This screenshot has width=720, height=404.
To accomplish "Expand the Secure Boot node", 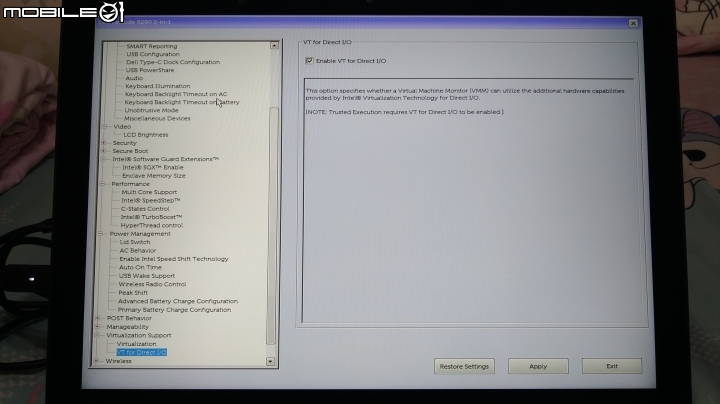I will point(103,151).
